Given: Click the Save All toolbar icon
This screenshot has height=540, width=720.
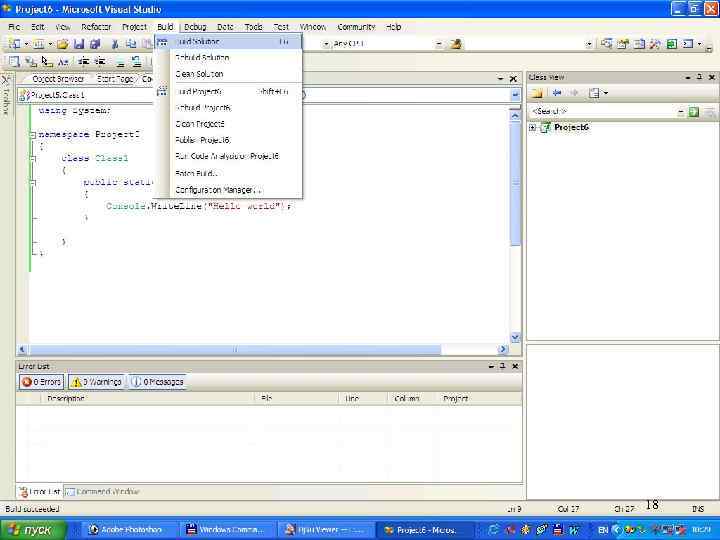Looking at the screenshot, I should coord(95,44).
